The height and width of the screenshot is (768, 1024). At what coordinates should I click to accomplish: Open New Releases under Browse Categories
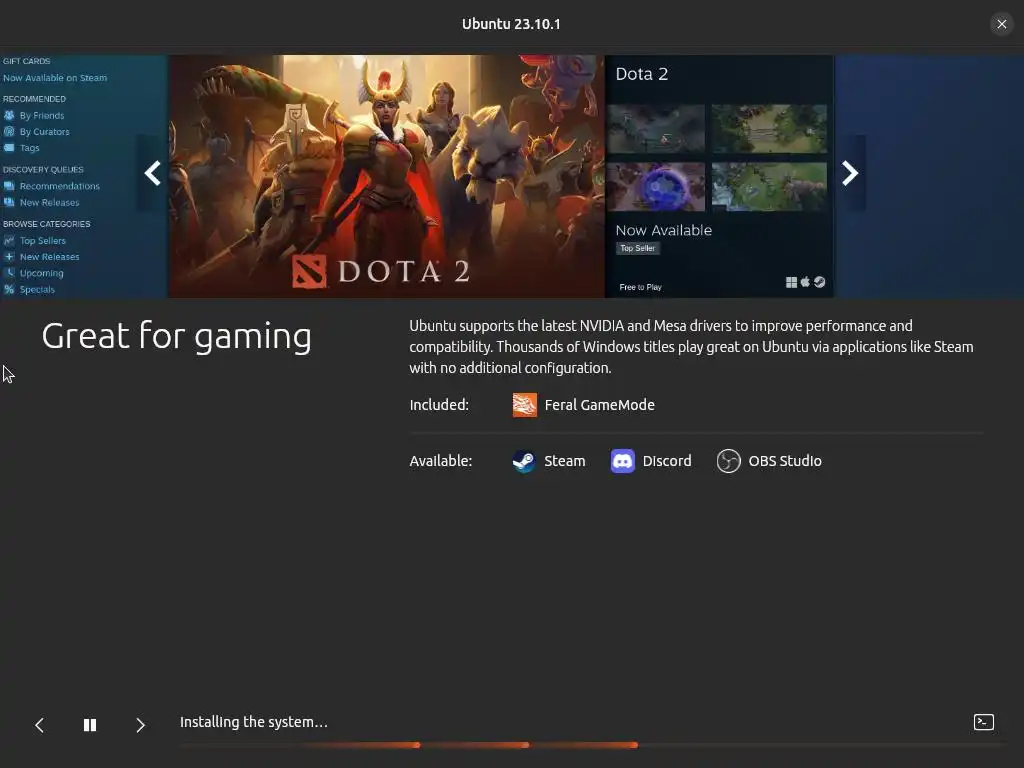[50, 257]
